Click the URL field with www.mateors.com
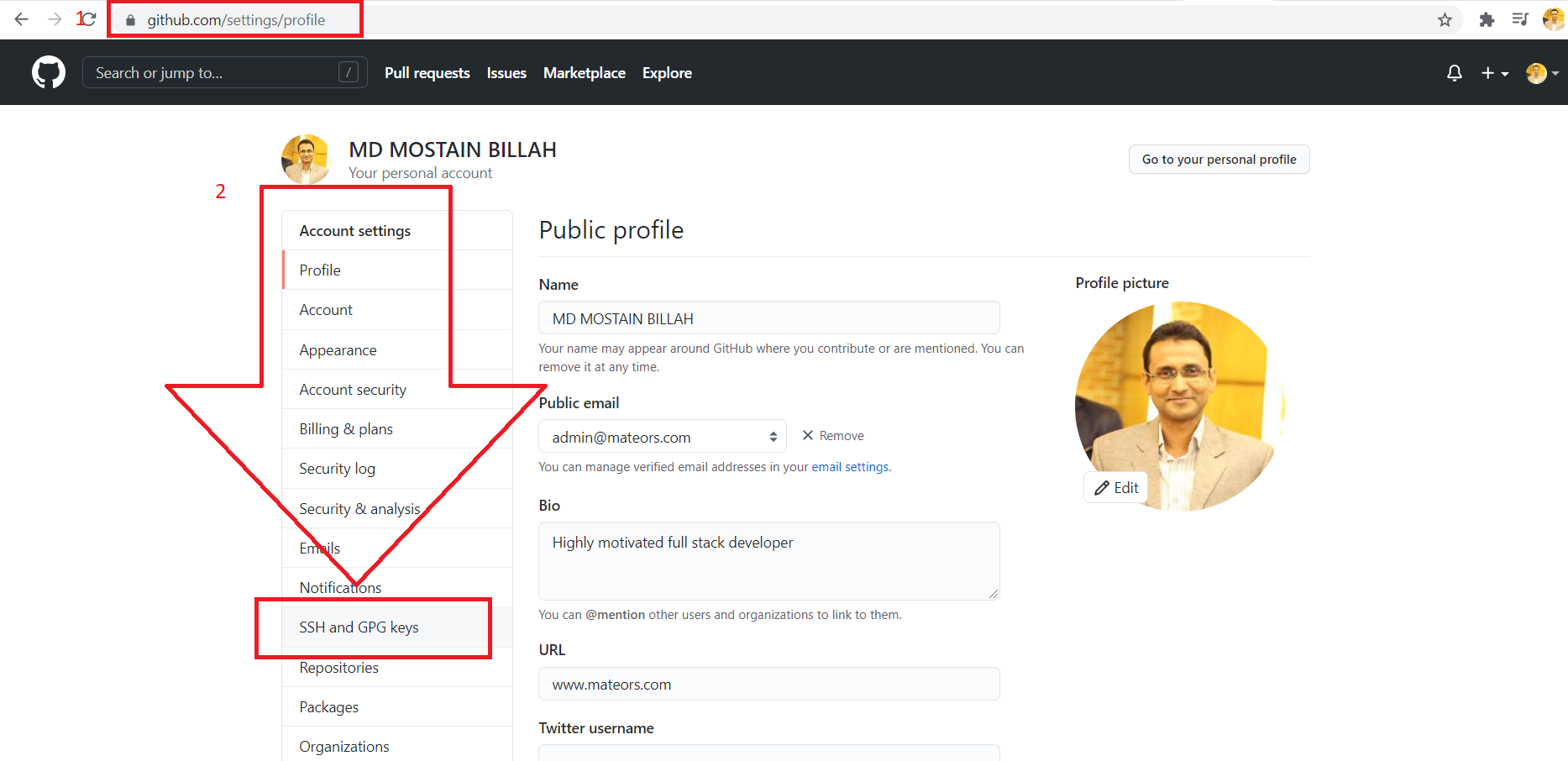Screen dimensions: 1568x761 click(x=768, y=684)
